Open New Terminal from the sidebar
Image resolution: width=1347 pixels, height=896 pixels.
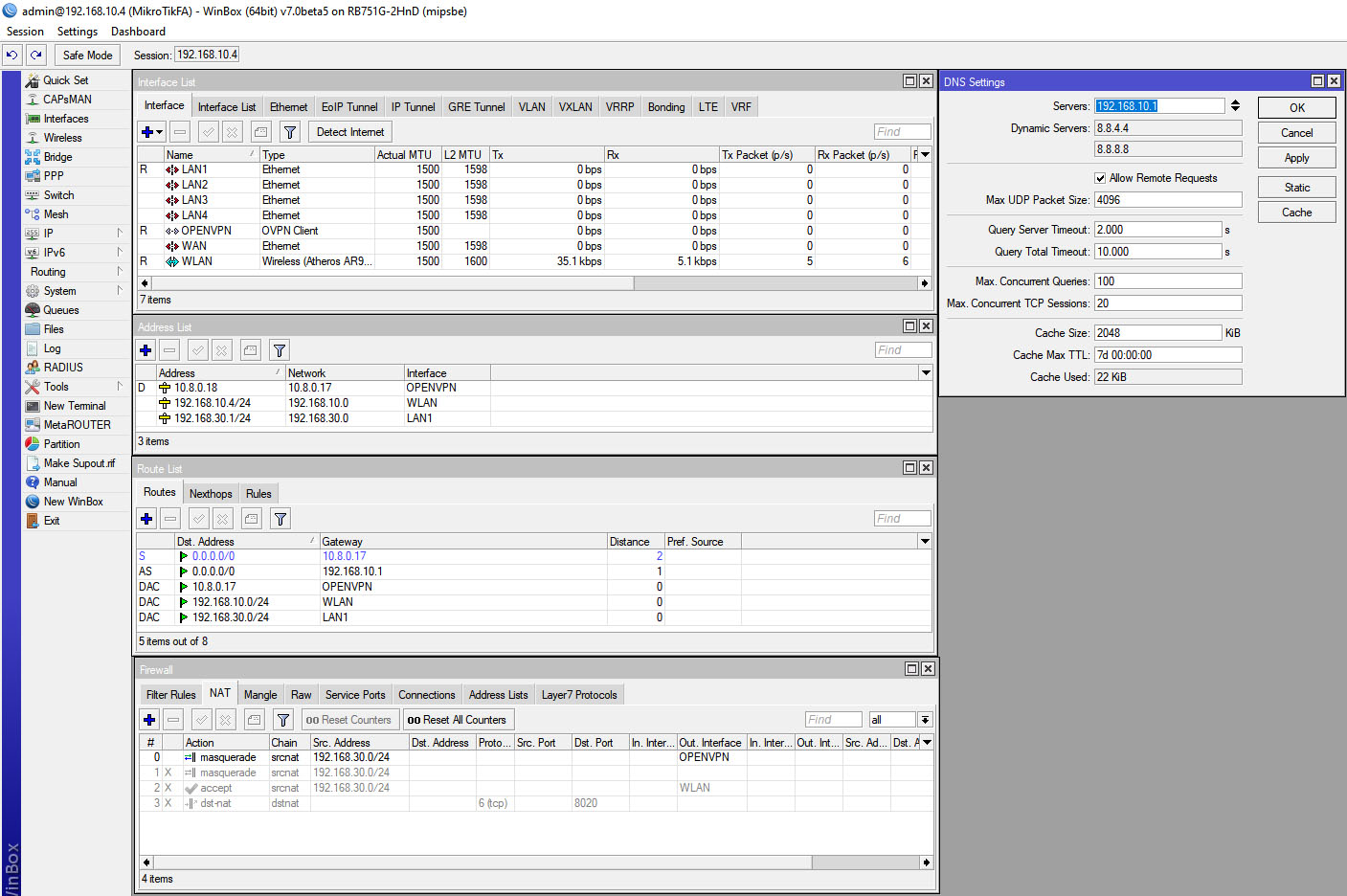(74, 406)
